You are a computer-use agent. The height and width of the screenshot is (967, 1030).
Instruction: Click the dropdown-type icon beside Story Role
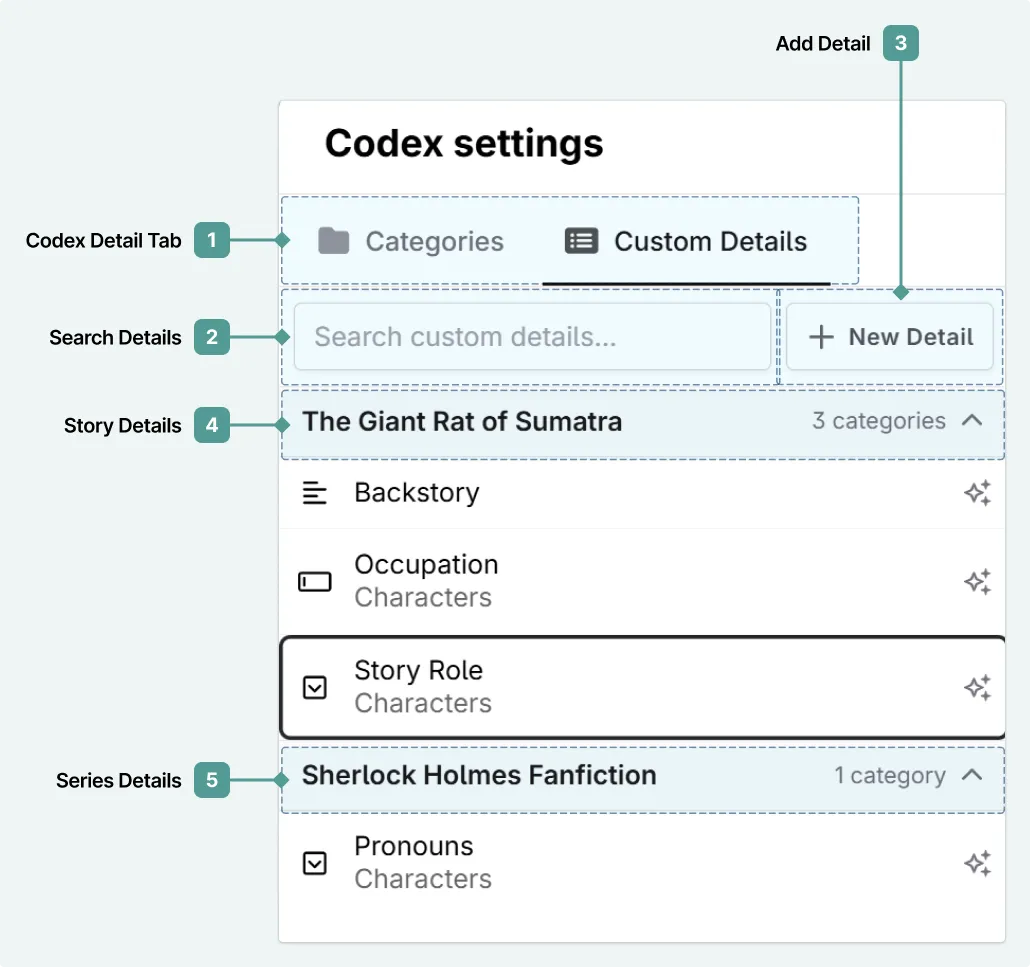click(x=315, y=687)
